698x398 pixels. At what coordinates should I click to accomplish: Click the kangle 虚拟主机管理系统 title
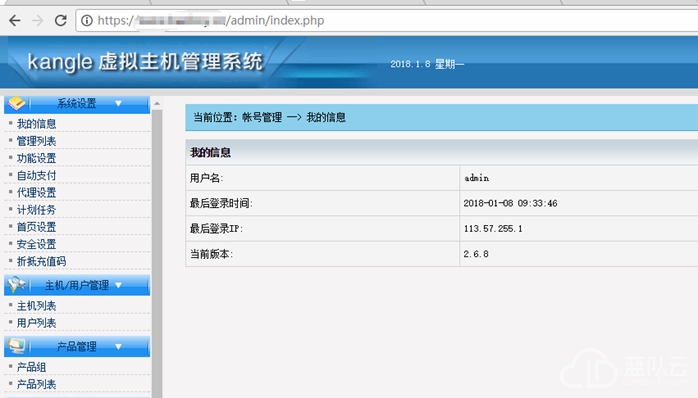(x=145, y=61)
